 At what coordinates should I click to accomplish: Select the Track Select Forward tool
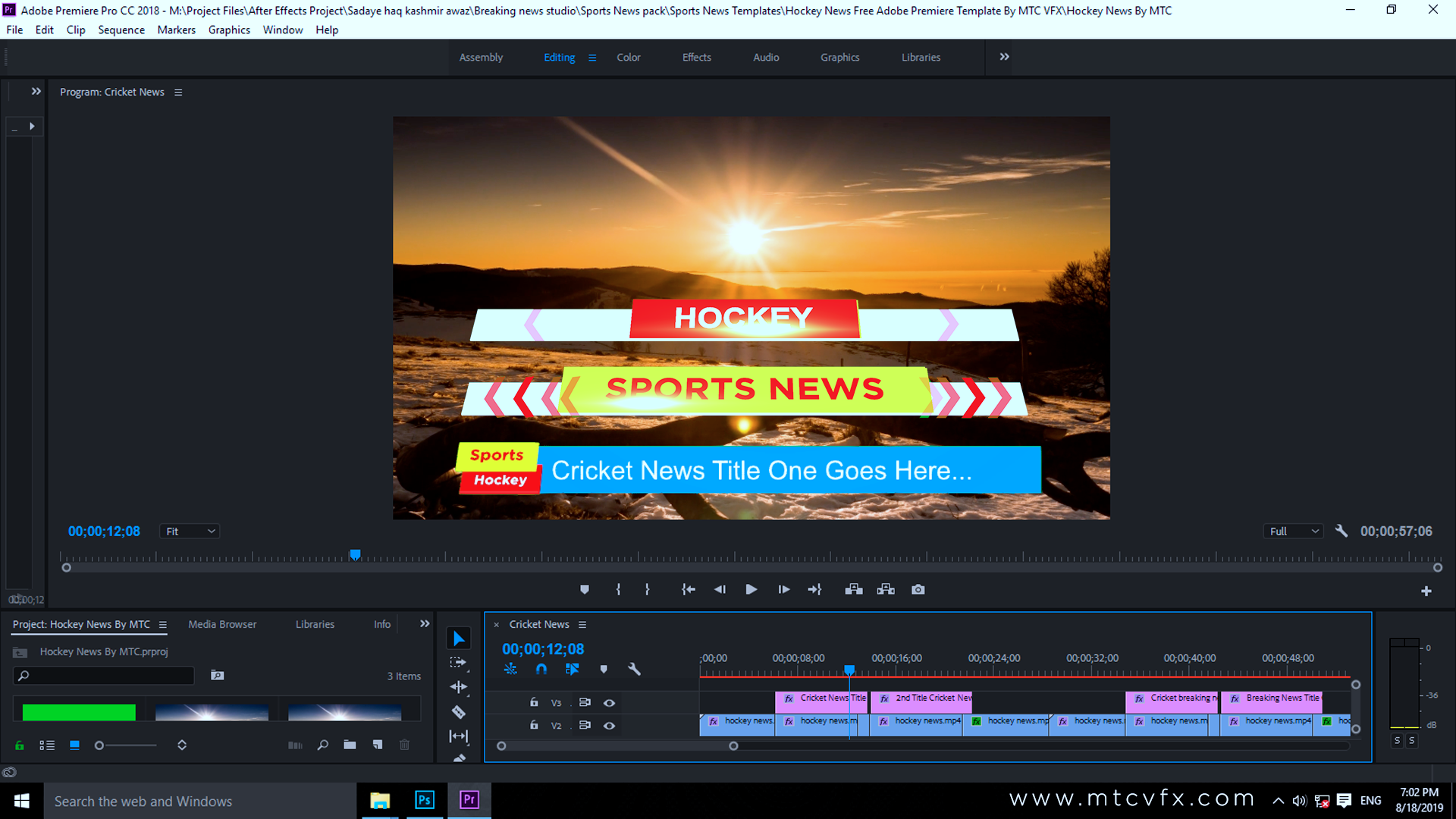pos(458,662)
